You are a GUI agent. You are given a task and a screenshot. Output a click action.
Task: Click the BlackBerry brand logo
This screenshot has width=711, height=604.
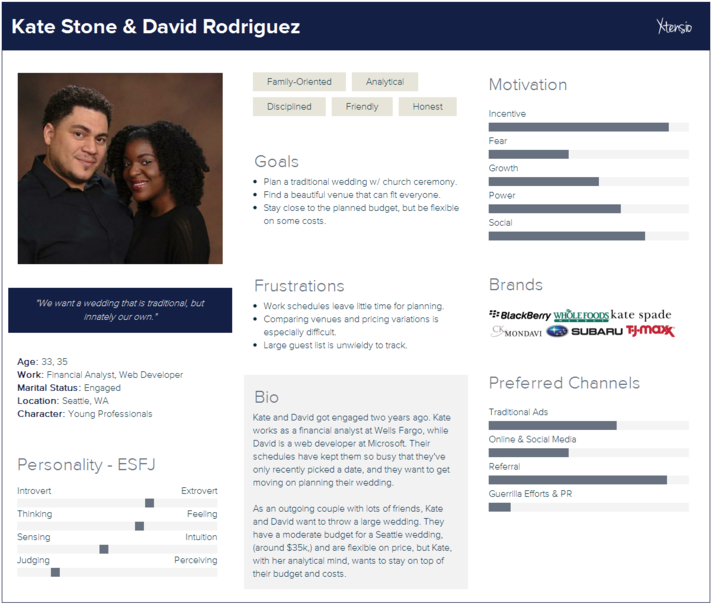click(x=519, y=315)
